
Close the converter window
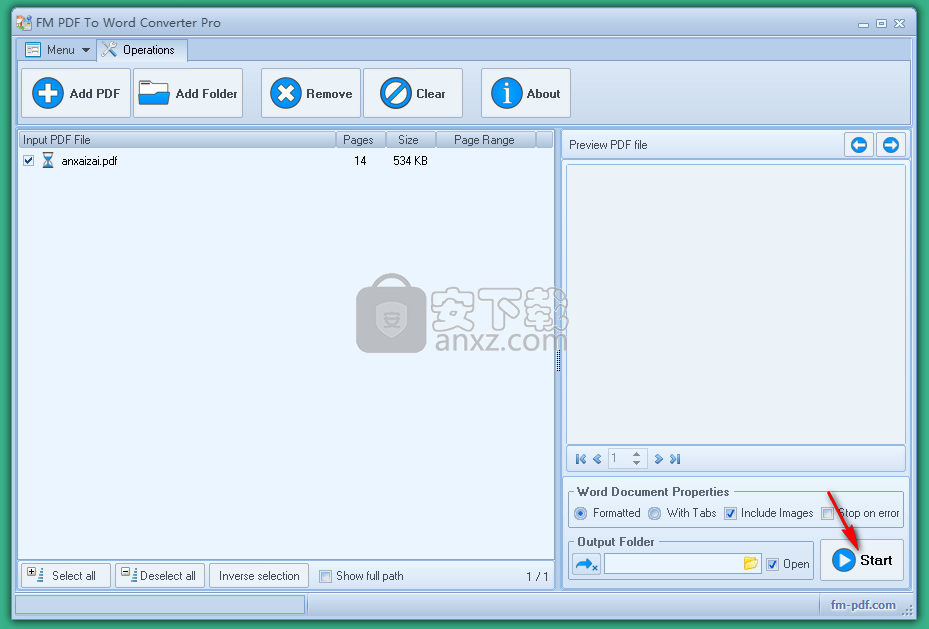(x=899, y=24)
